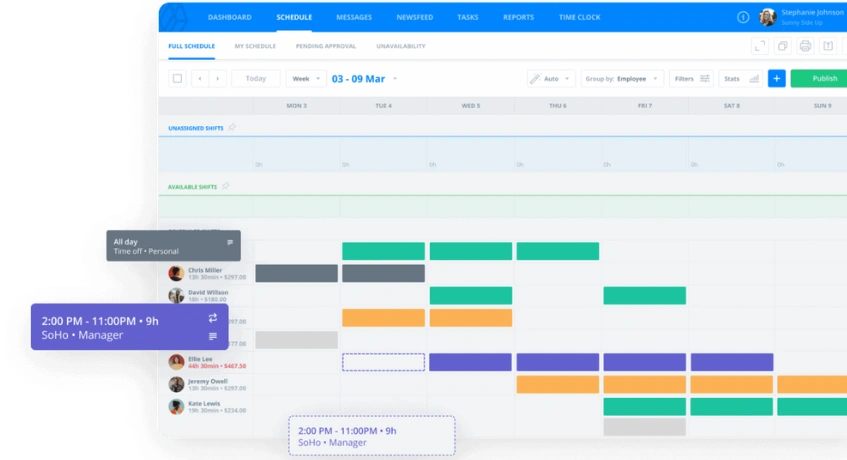Expand the Auto scheduling dropdown
847x460 pixels.
click(551, 78)
